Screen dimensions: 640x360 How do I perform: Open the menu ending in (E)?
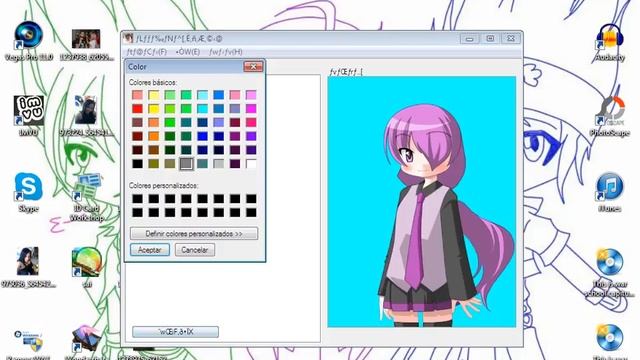tap(188, 52)
